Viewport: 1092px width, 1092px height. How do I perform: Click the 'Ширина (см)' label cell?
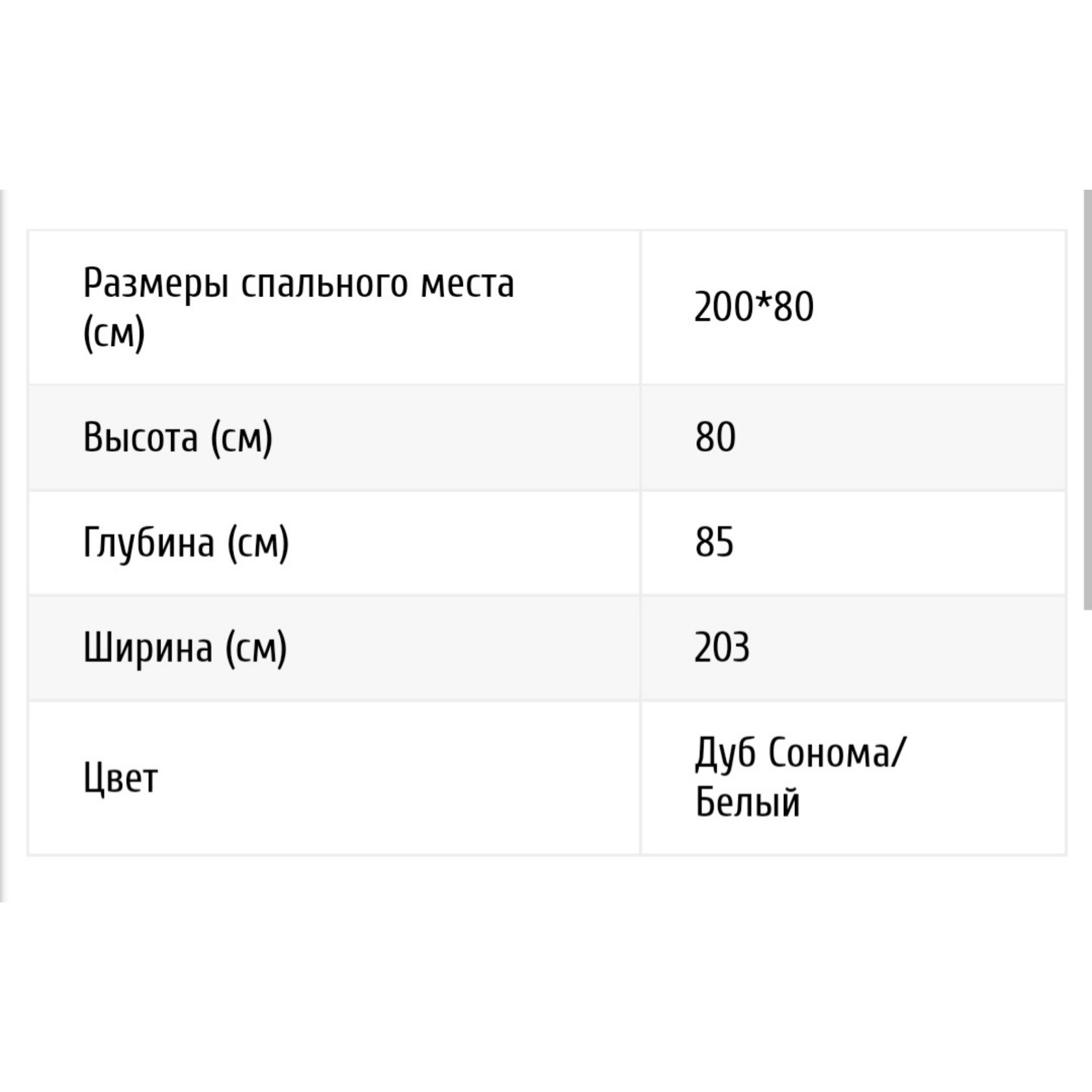coord(185,648)
